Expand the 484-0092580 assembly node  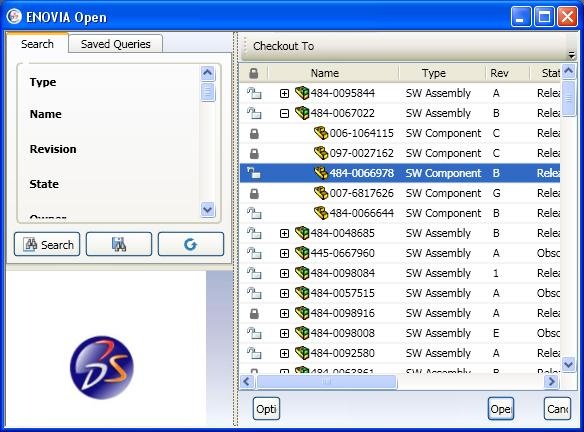[284, 353]
